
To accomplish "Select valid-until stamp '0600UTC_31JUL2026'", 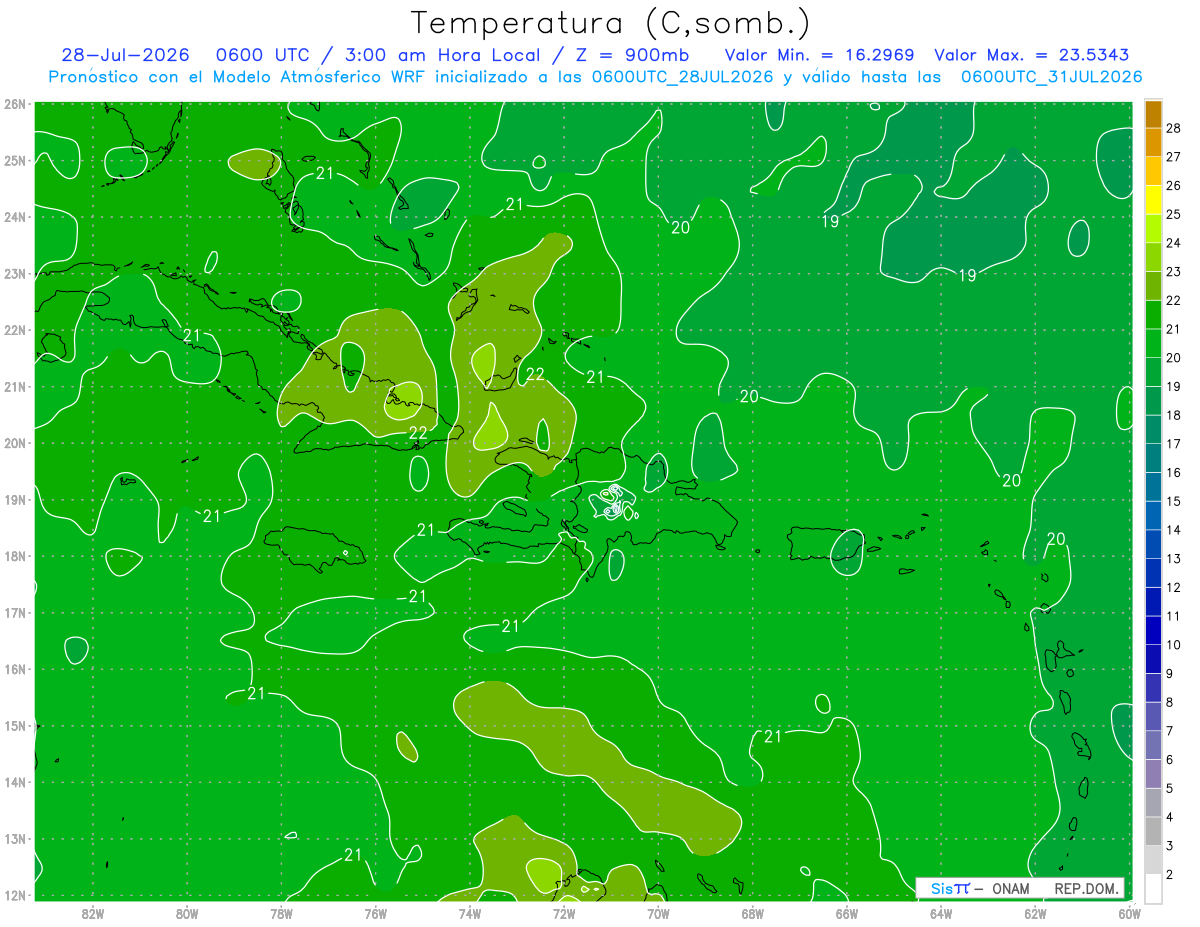I will [1051, 76].
